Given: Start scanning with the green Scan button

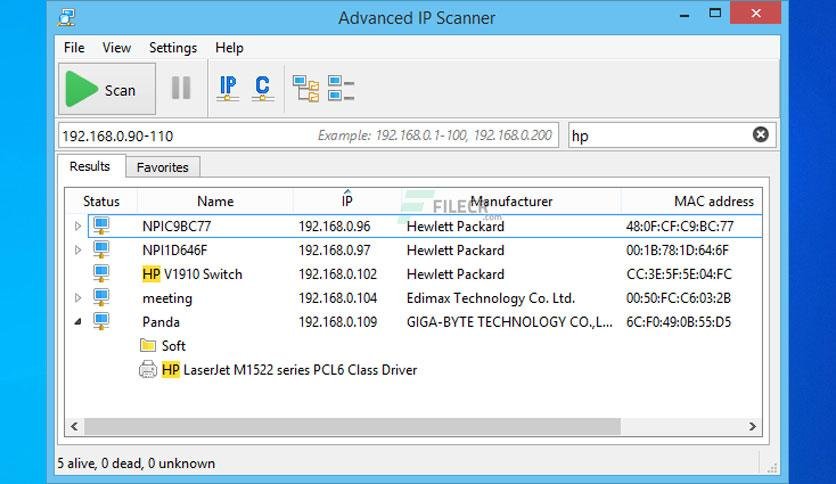Looking at the screenshot, I should [107, 89].
